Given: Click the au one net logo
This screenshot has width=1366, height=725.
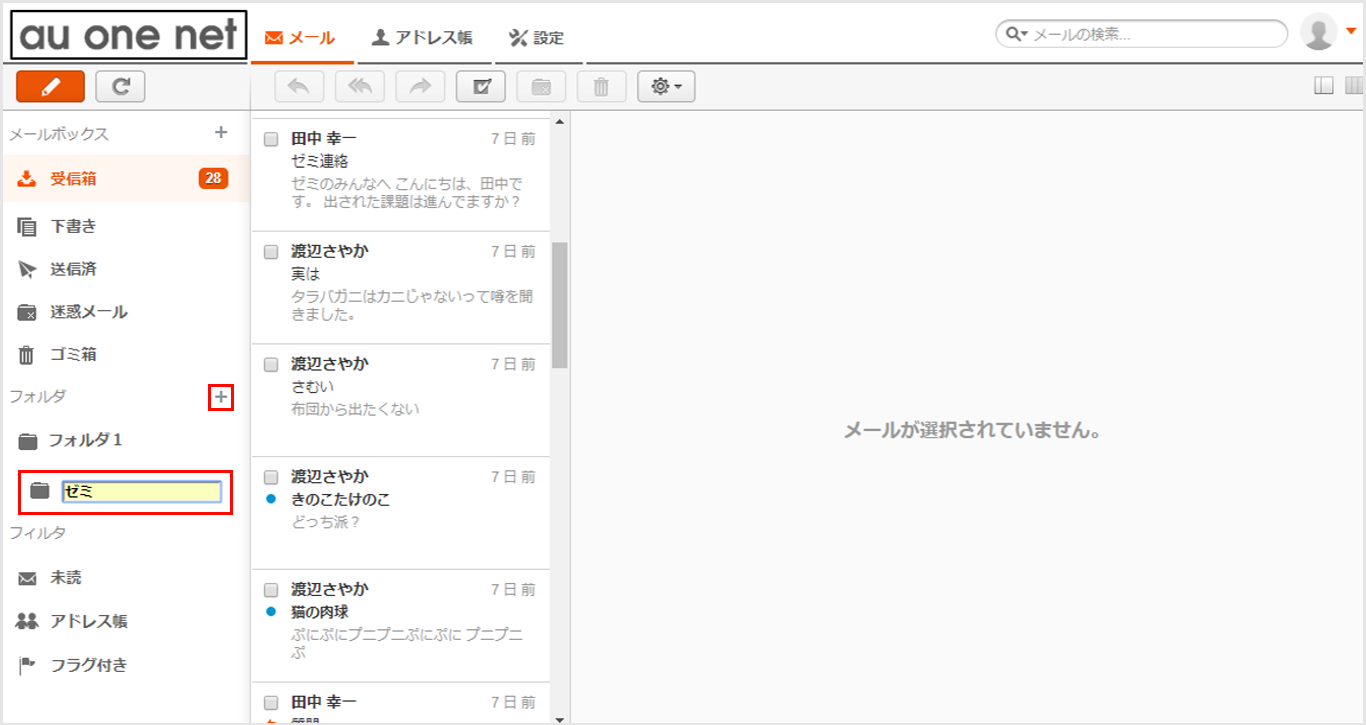Looking at the screenshot, I should [129, 35].
